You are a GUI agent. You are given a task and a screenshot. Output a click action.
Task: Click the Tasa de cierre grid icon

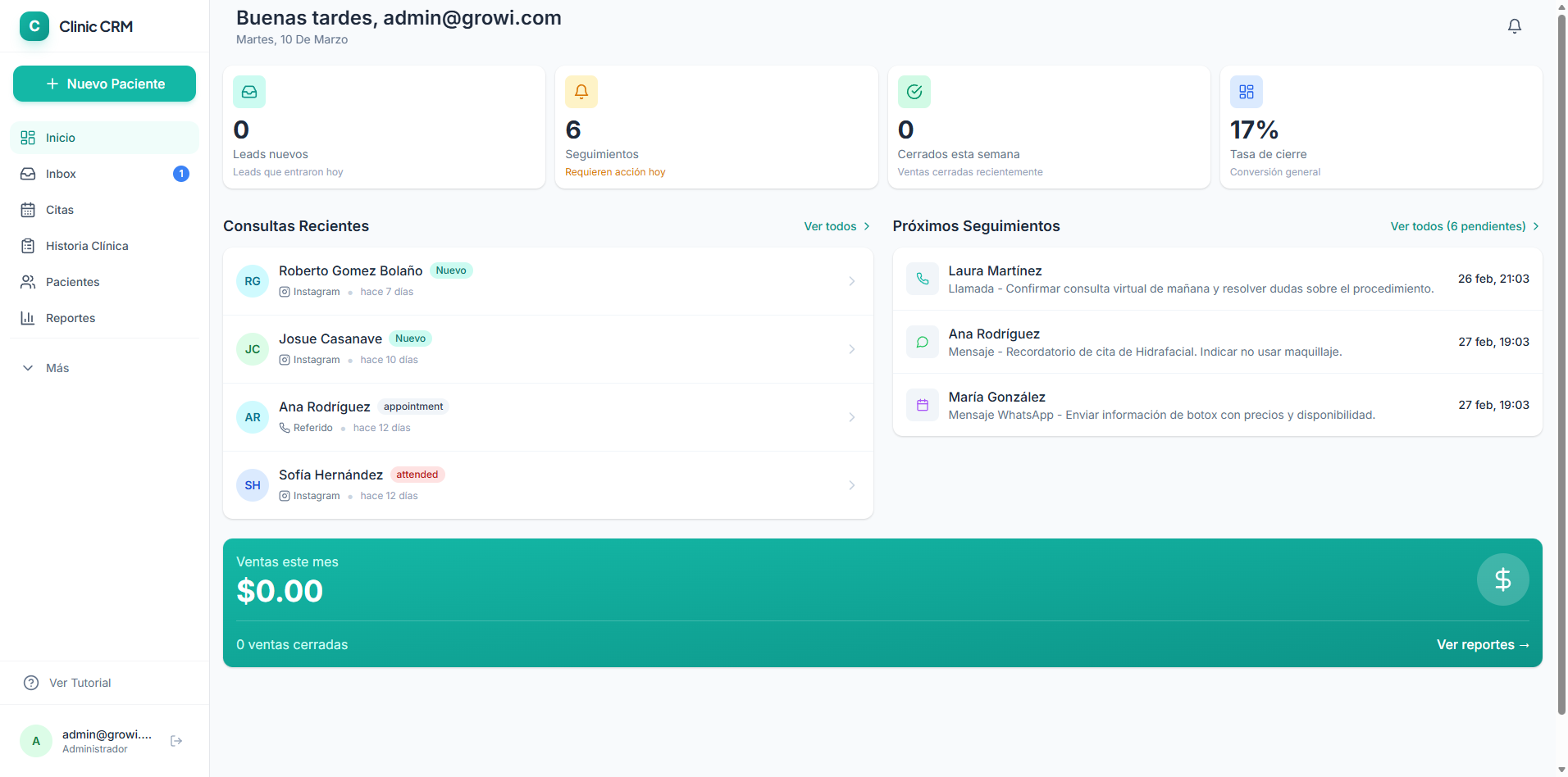(1247, 92)
